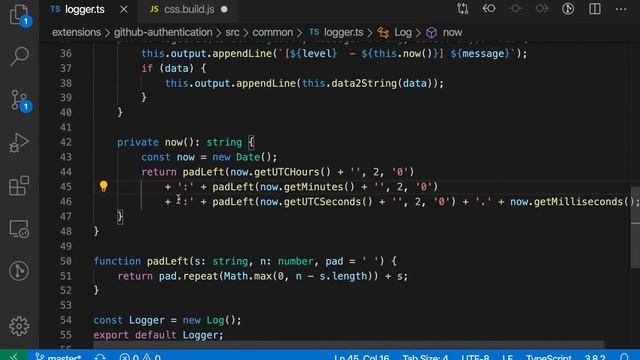
Task: Open the Search view
Action: (19, 56)
